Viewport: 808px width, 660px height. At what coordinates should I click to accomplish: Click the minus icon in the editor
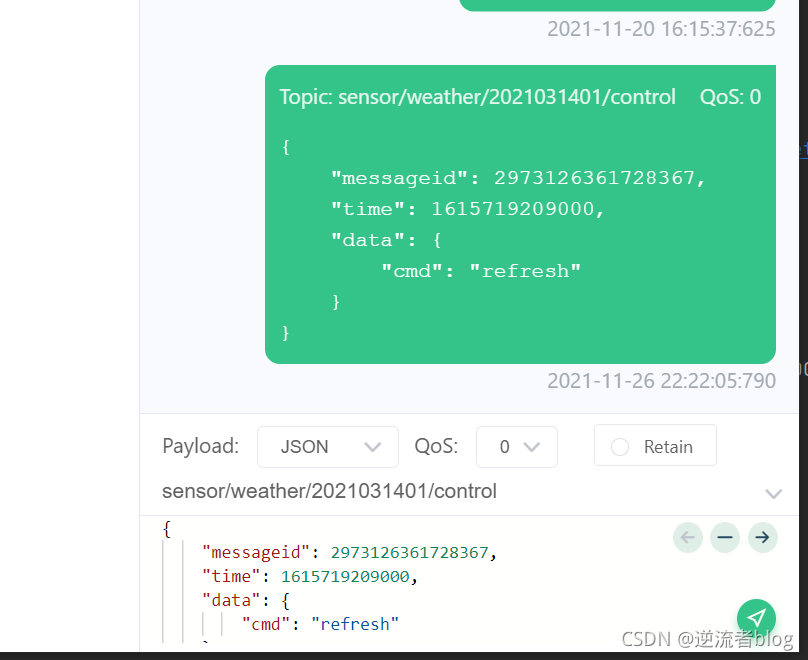coord(725,537)
